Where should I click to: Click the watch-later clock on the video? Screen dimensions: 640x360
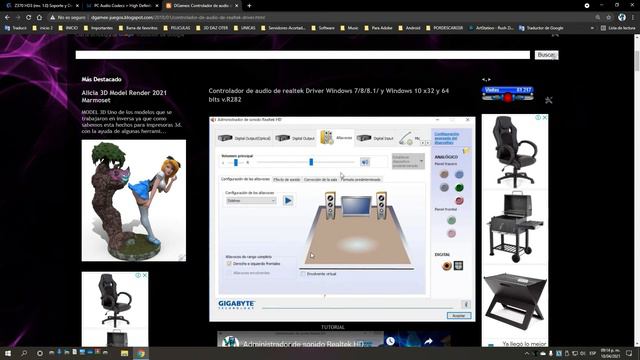(390, 341)
